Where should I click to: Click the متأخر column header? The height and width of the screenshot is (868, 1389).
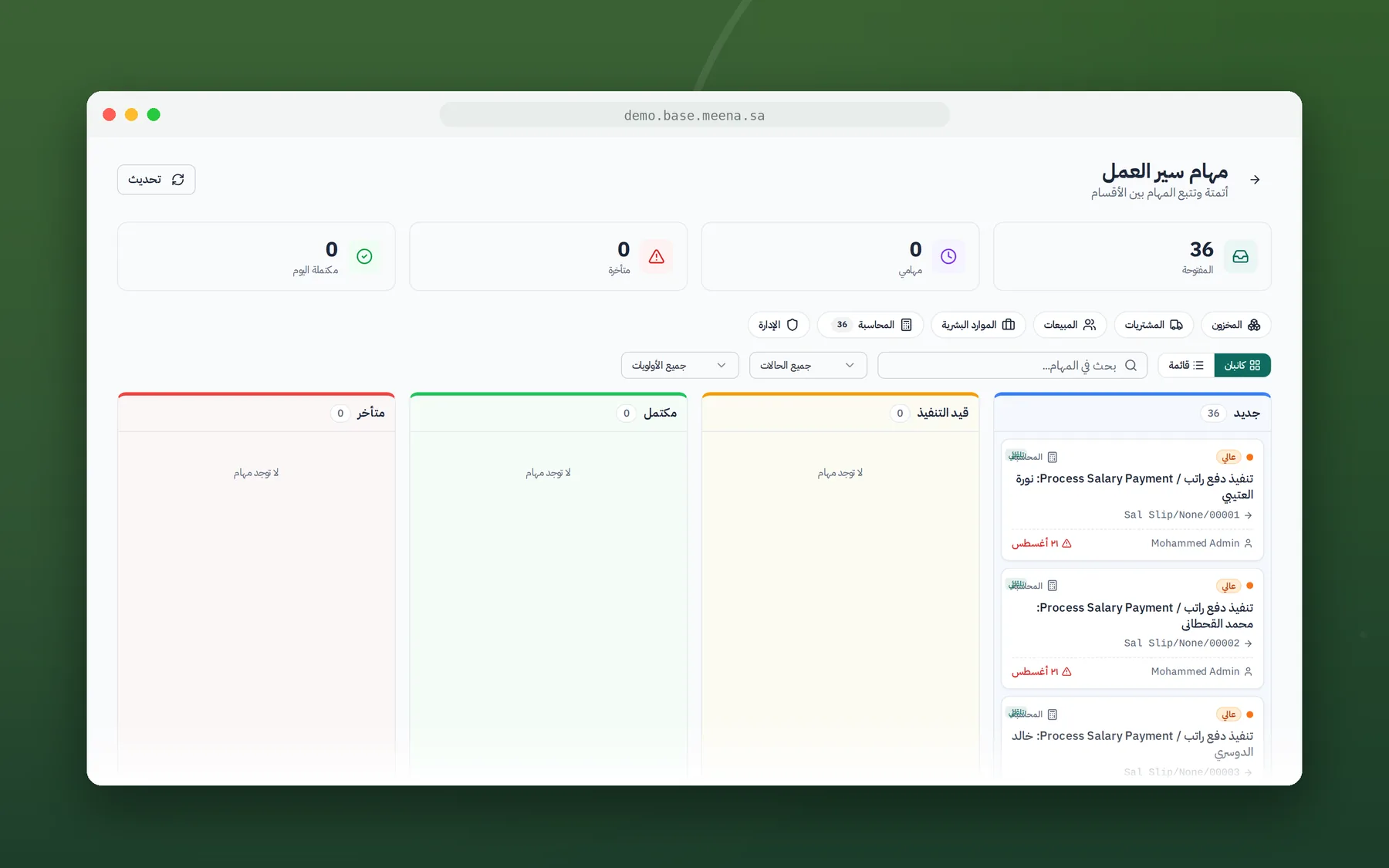pos(256,414)
